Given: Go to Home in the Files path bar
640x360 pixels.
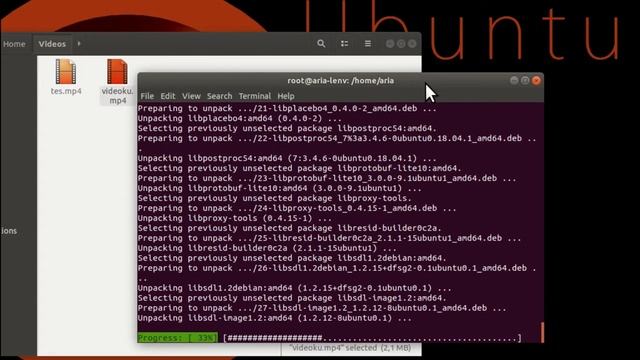Looking at the screenshot, I should pyautogui.click(x=14, y=44).
